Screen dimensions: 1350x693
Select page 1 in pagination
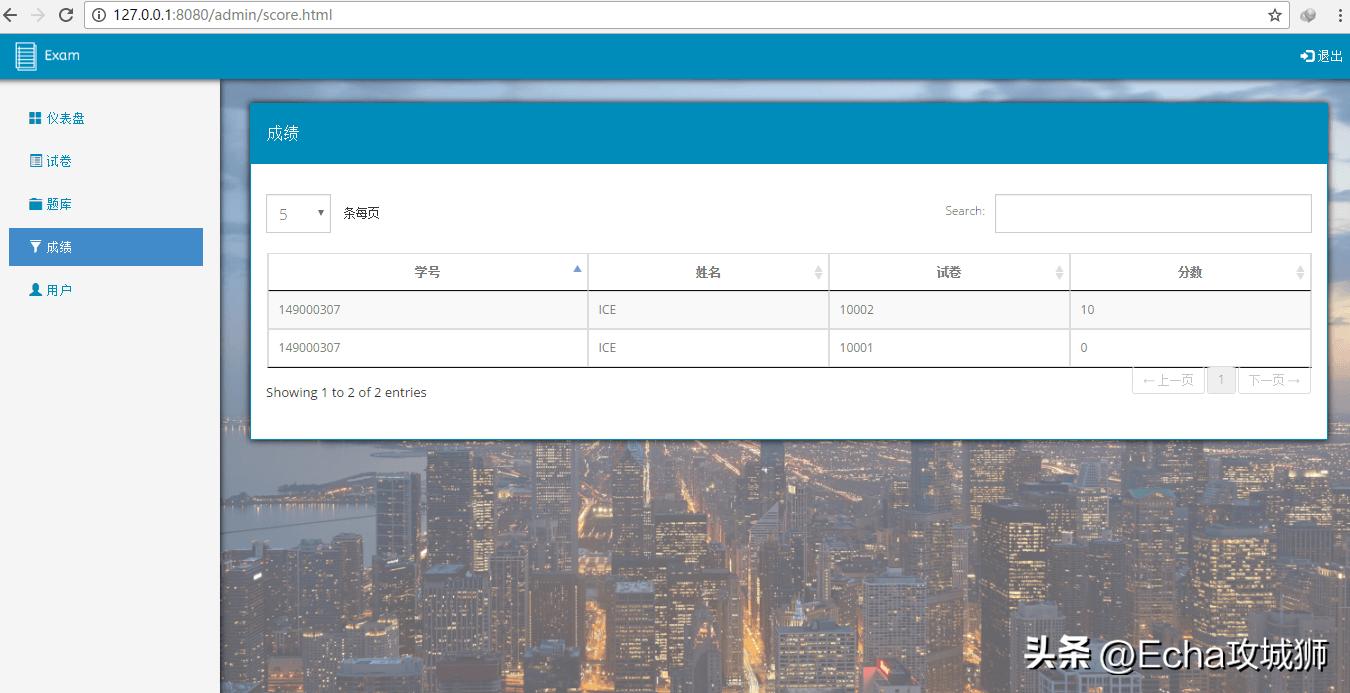(x=1221, y=381)
